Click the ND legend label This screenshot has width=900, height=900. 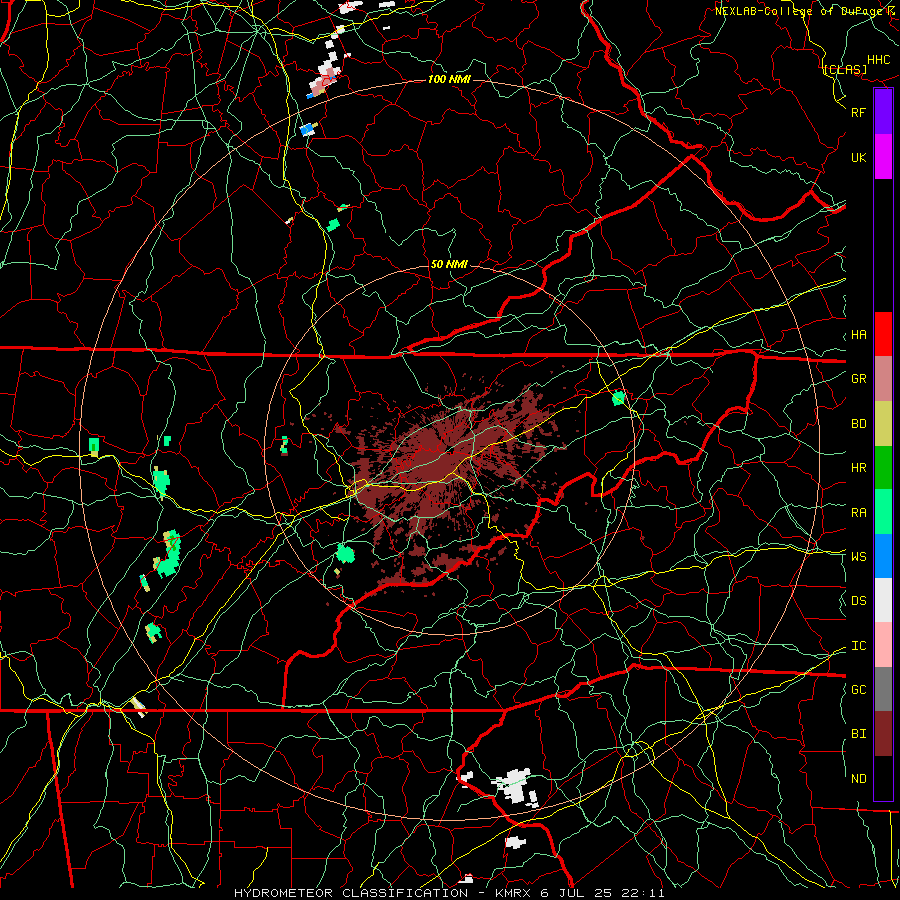[859, 779]
